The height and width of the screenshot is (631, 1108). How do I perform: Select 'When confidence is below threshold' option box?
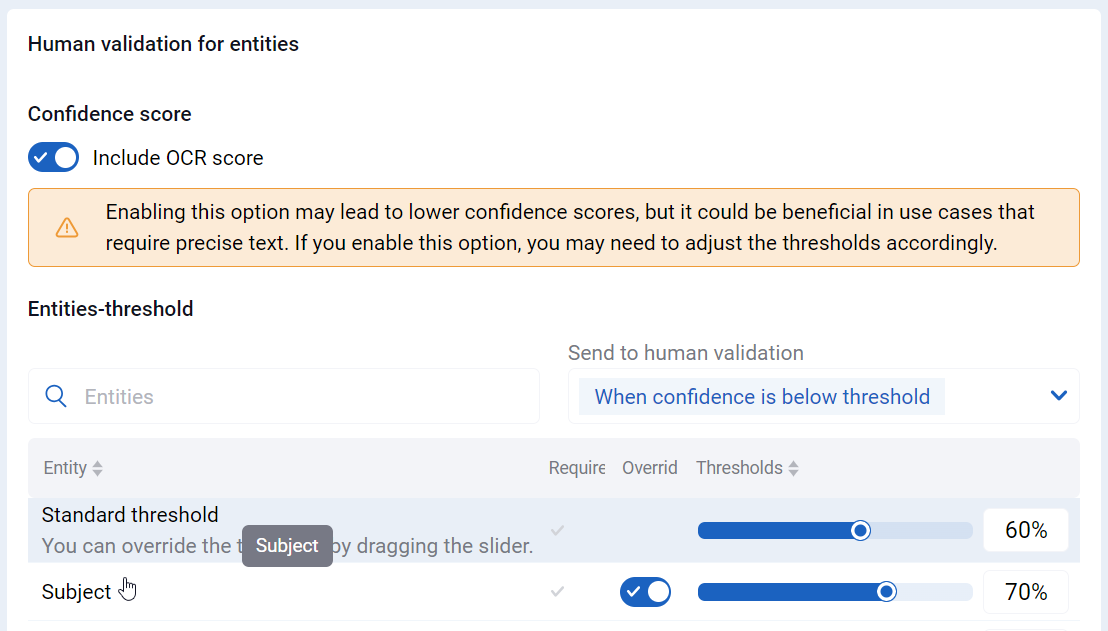762,396
